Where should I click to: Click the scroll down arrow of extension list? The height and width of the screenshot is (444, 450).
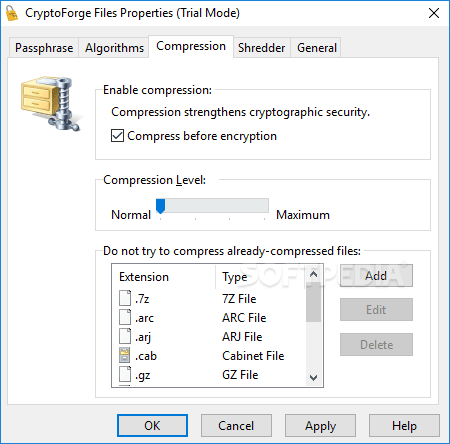click(x=313, y=378)
